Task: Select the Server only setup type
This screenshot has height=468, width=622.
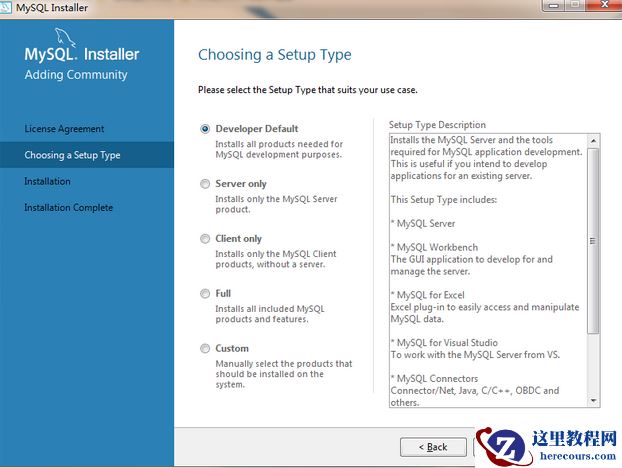Action: click(x=205, y=184)
